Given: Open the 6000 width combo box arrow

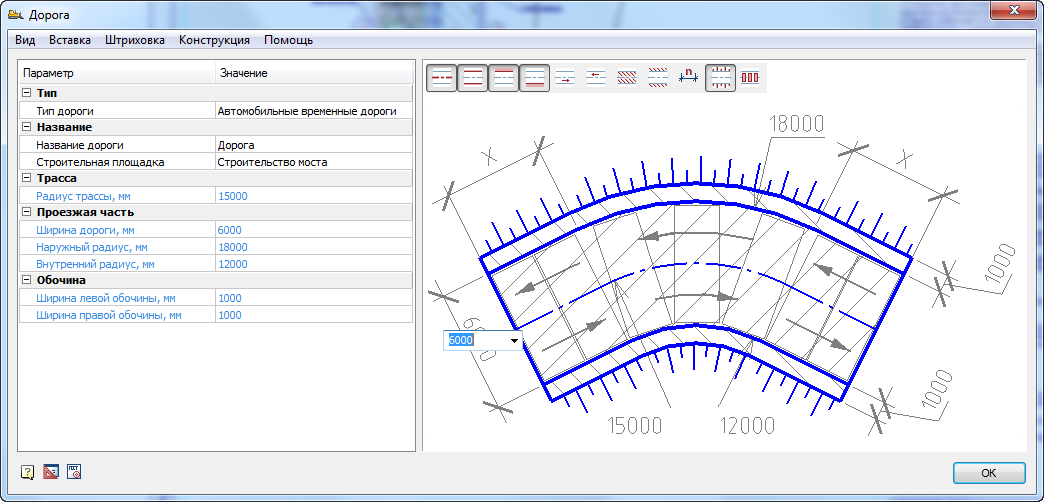Looking at the screenshot, I should [514, 341].
